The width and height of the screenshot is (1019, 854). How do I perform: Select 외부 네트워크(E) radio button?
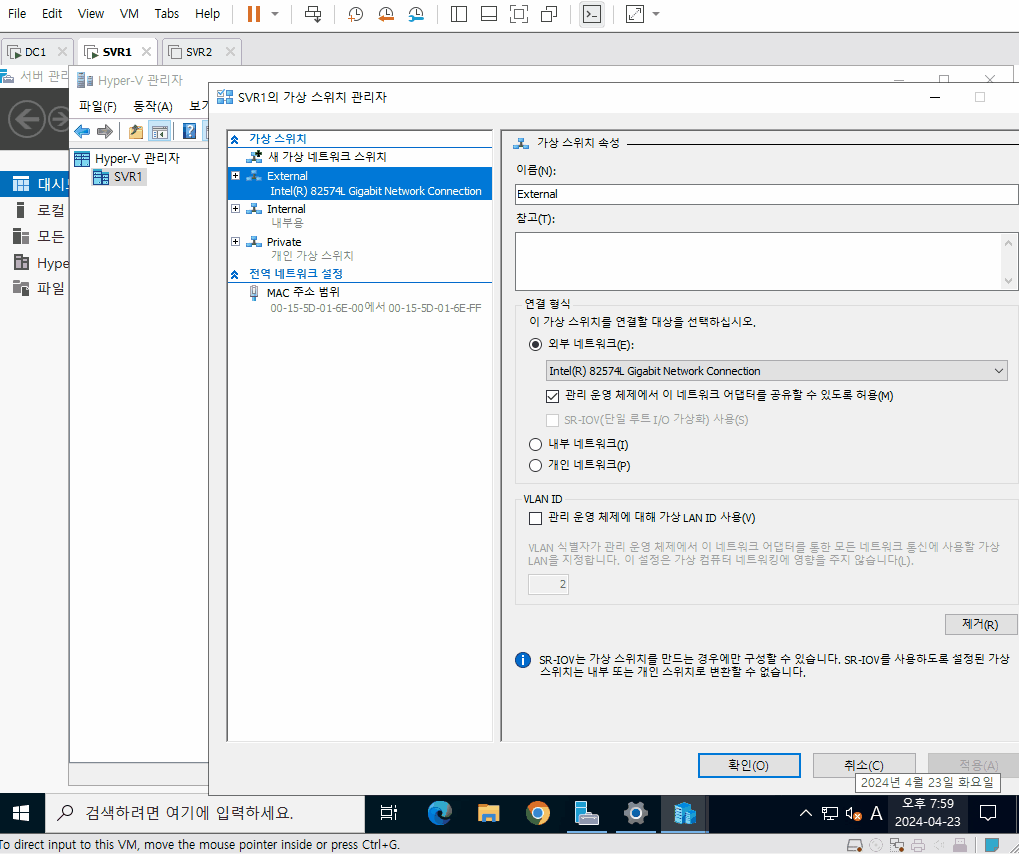535,345
